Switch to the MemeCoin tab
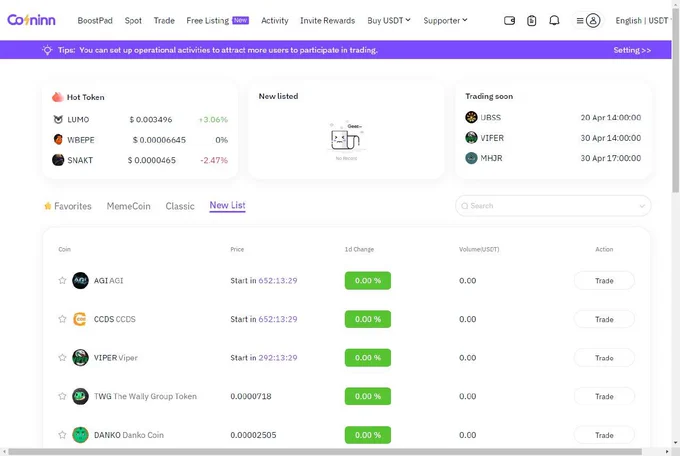 pos(128,206)
